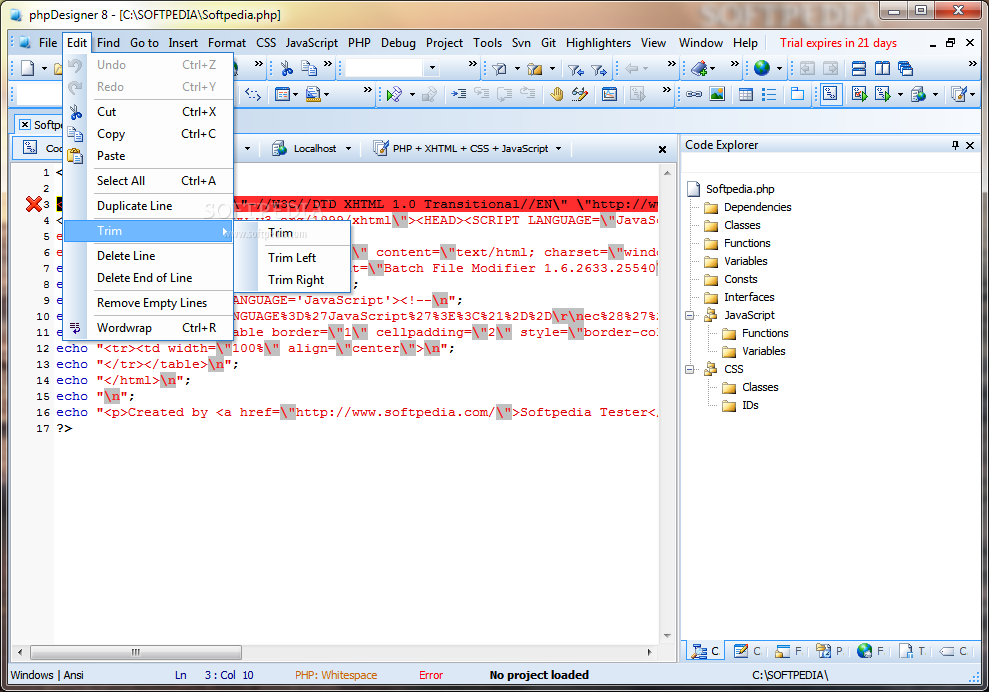Select Remove Empty Lines in the Edit menu
The image size is (989, 692).
tap(149, 303)
